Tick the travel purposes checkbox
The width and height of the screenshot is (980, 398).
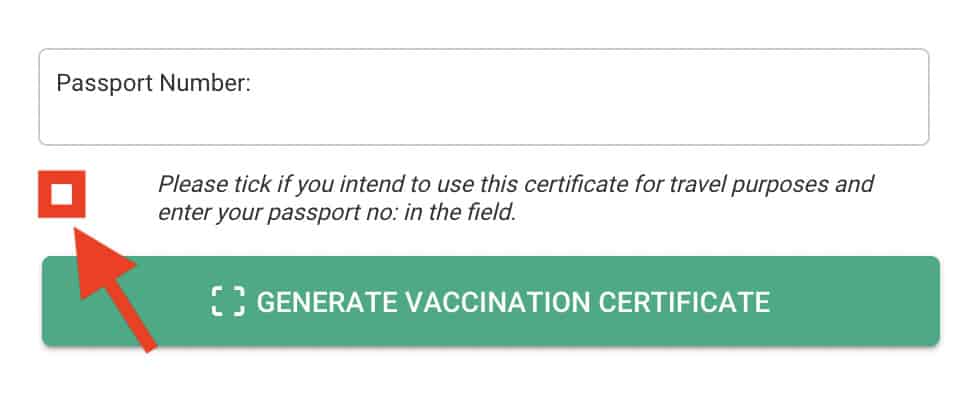[x=61, y=194]
